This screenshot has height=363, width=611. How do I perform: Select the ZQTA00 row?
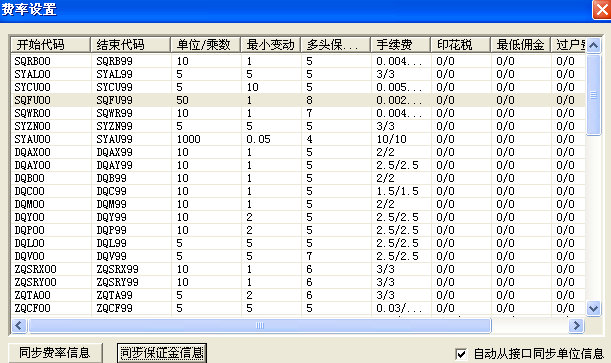(298, 295)
